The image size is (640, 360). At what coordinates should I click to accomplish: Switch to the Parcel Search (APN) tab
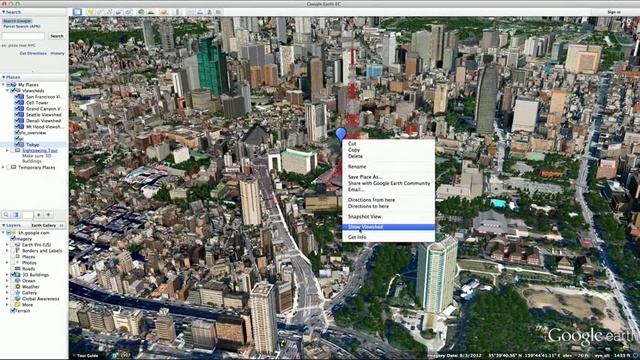pyautogui.click(x=22, y=26)
